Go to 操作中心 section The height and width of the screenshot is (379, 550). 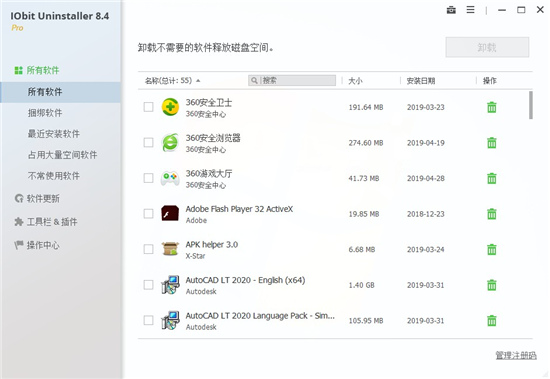tap(43, 245)
